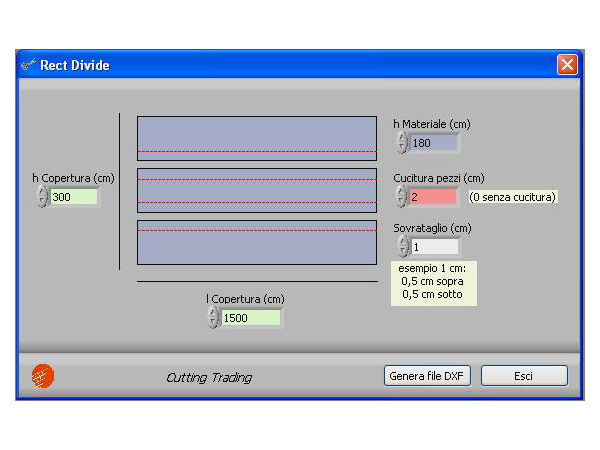This screenshot has height=450, width=600.
Task: Increase Cucitura pezzi with stepper up arrow
Action: 401,191
